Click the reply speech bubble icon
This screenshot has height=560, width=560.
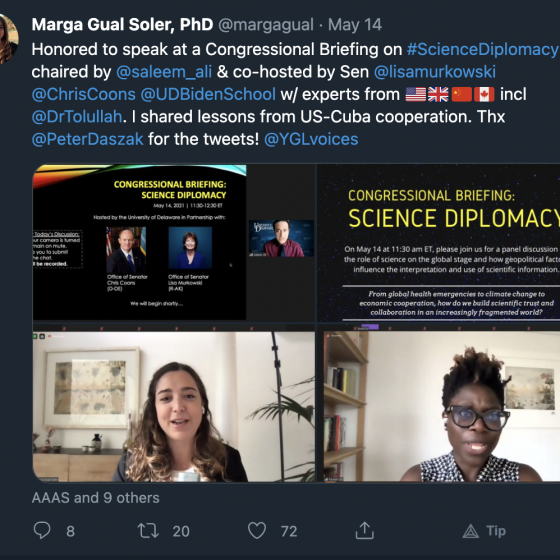point(42,530)
